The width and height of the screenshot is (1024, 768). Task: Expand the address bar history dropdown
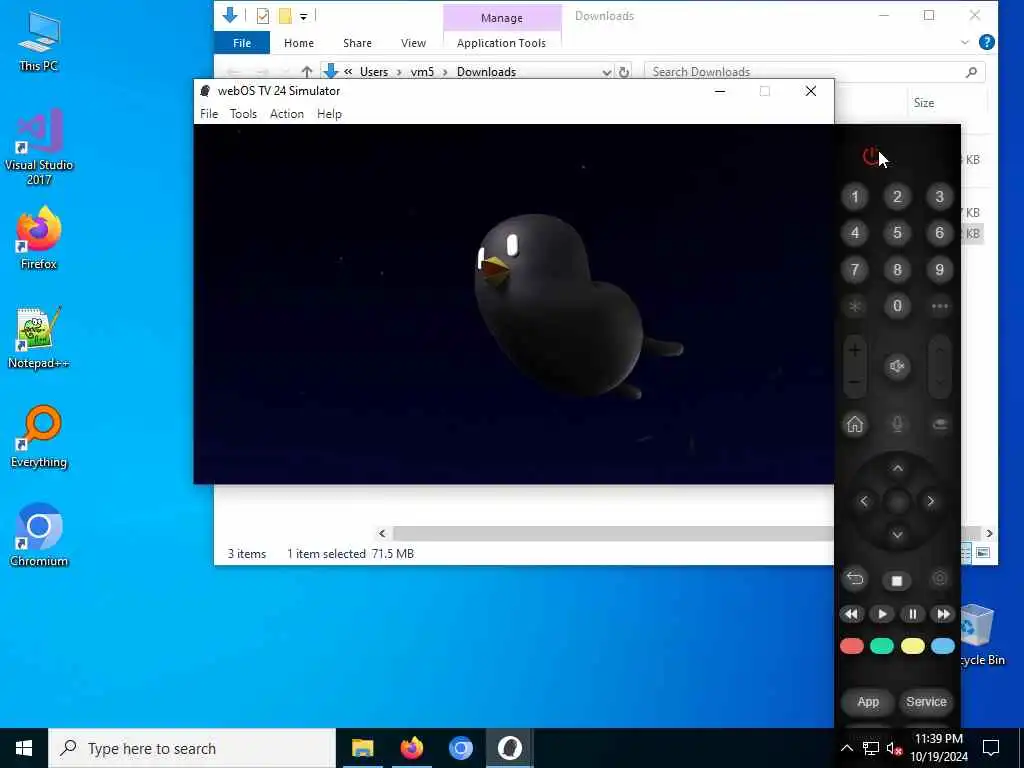607,72
